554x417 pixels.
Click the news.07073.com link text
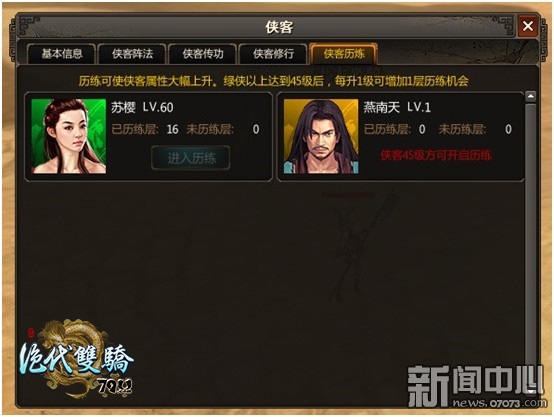point(499,403)
